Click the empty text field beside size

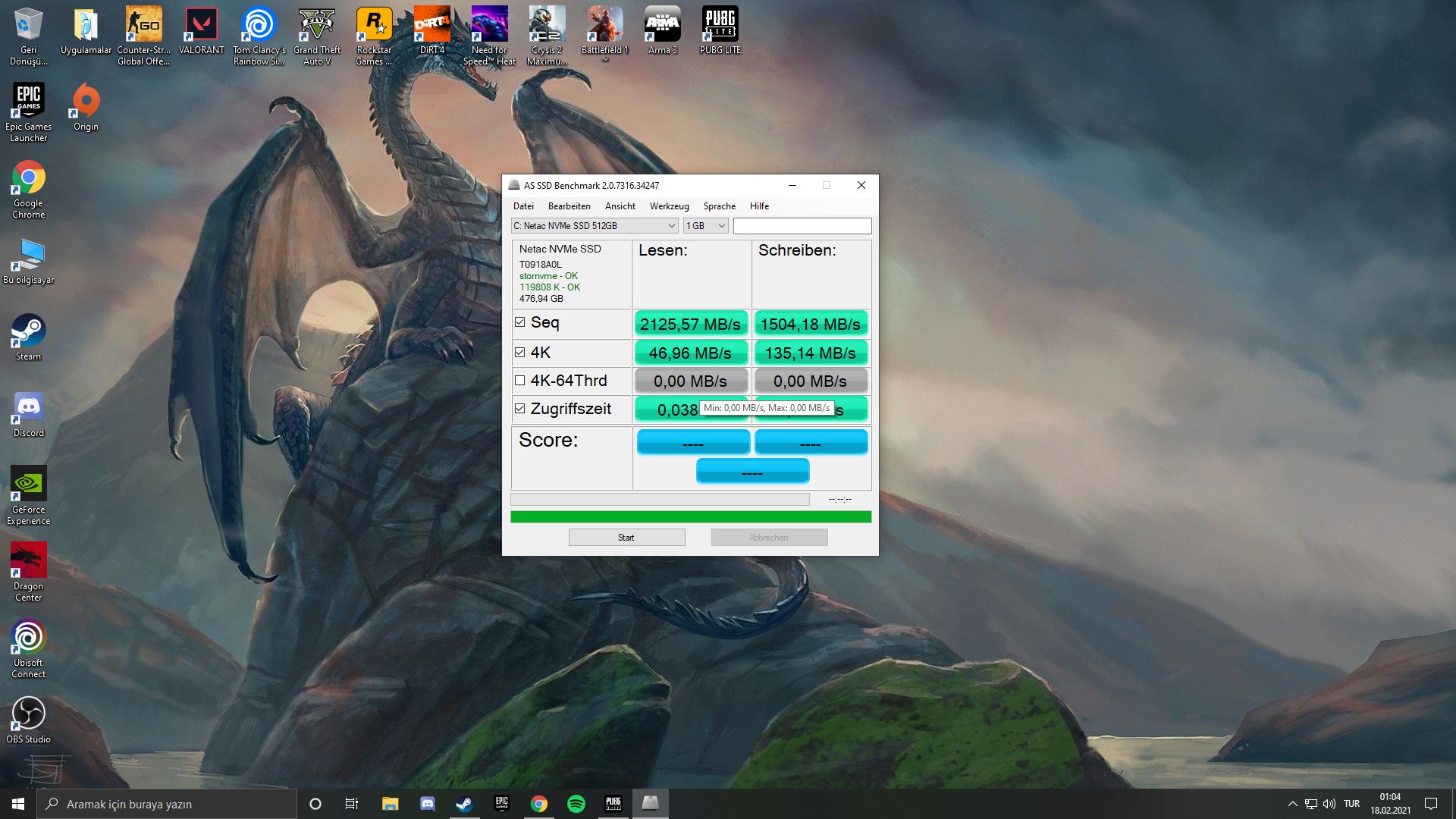[802, 226]
